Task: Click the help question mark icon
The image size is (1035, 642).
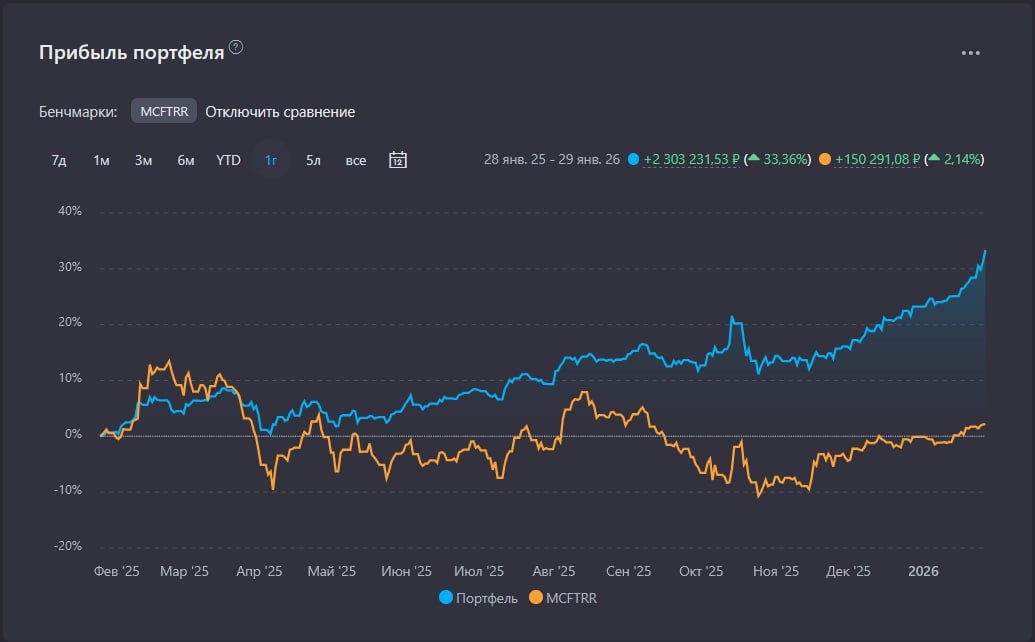Action: (236, 47)
